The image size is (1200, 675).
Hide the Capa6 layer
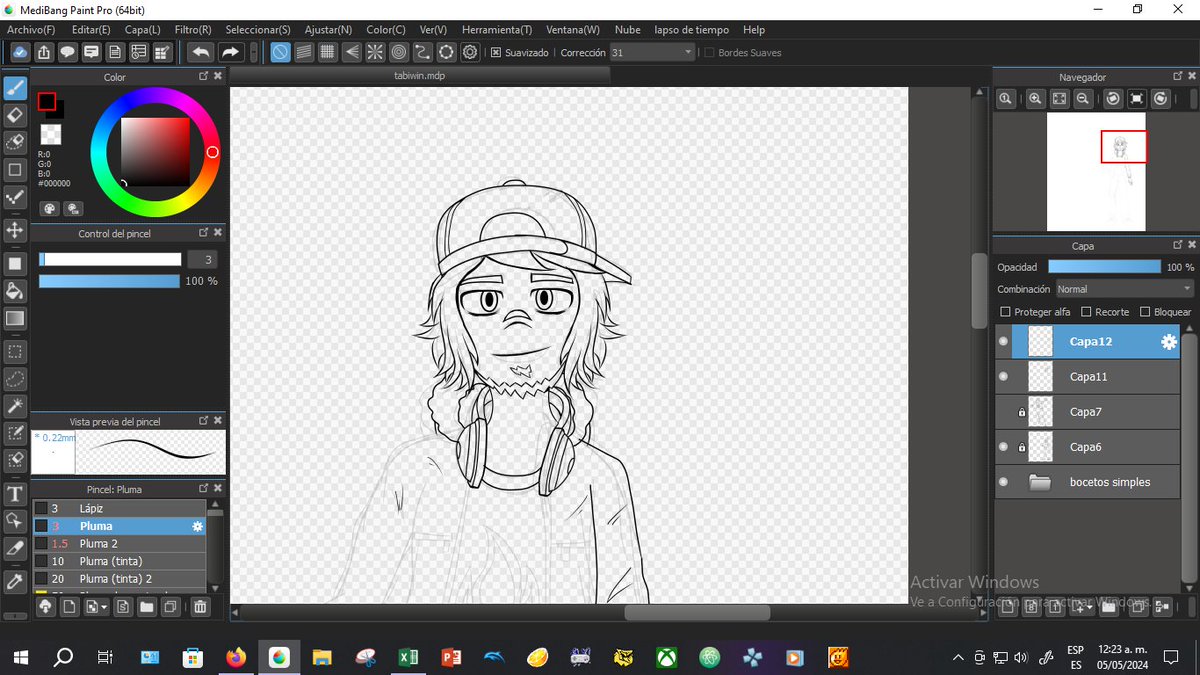(x=1003, y=447)
